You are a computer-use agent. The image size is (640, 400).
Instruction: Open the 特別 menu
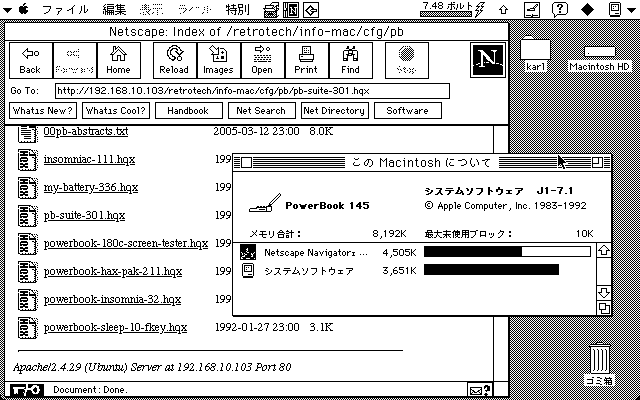[x=238, y=9]
